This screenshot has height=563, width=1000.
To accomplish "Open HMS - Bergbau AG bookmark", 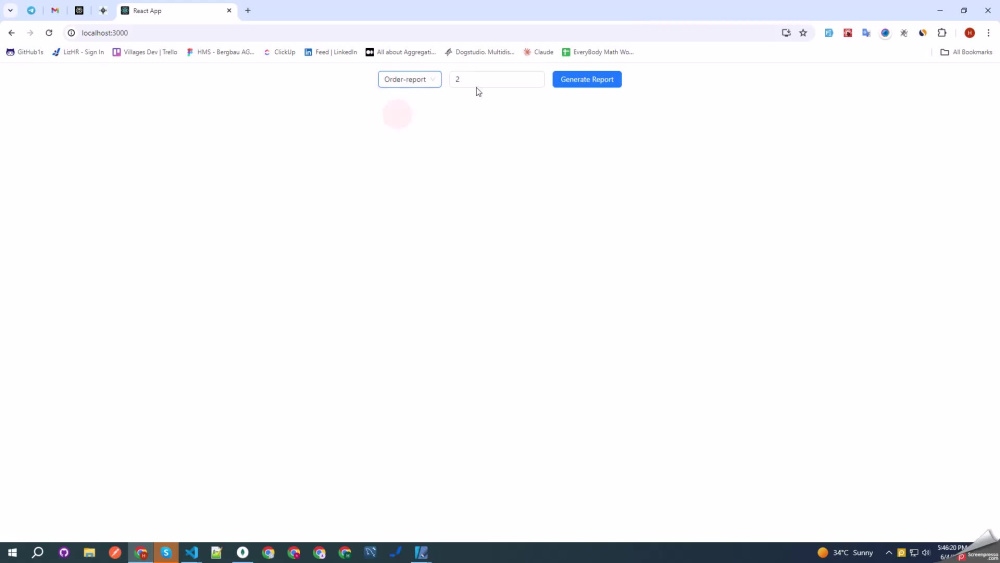I will 220,52.
